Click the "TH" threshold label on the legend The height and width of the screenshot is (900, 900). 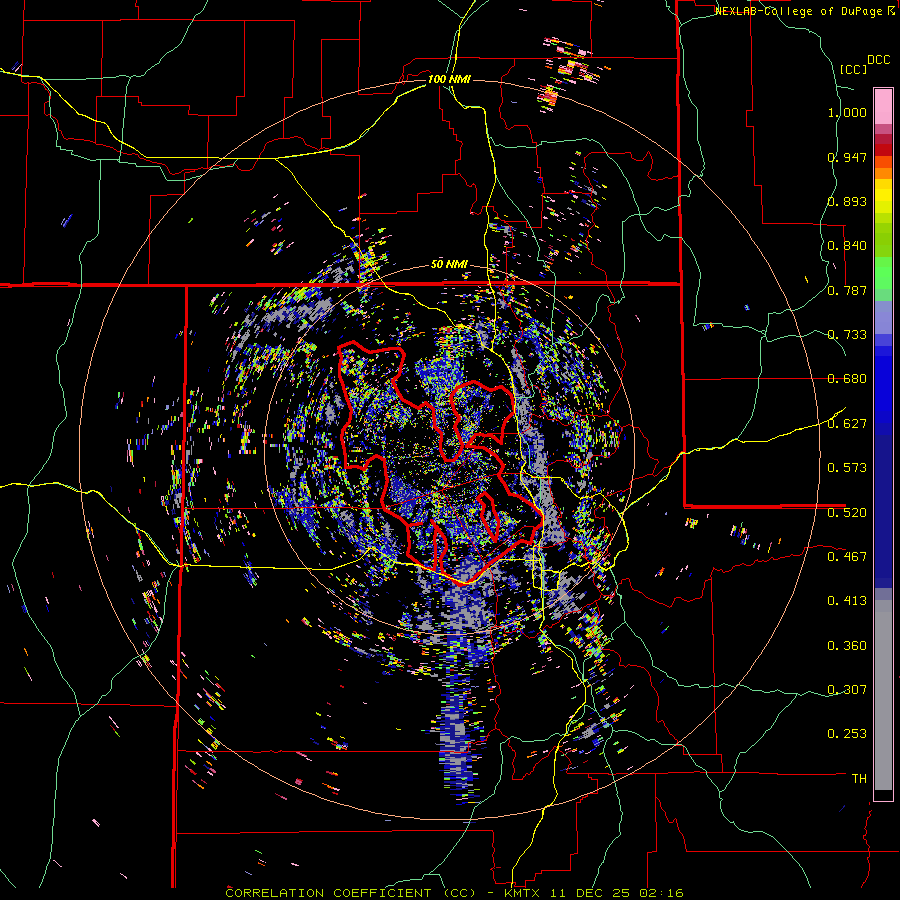[859, 779]
